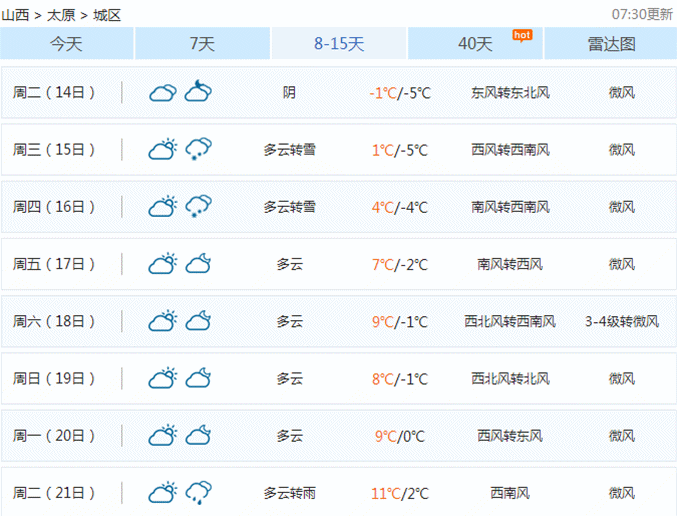This screenshot has height=516, width=677.
Task: Select the date 周三（15日）
Action: tap(54, 149)
